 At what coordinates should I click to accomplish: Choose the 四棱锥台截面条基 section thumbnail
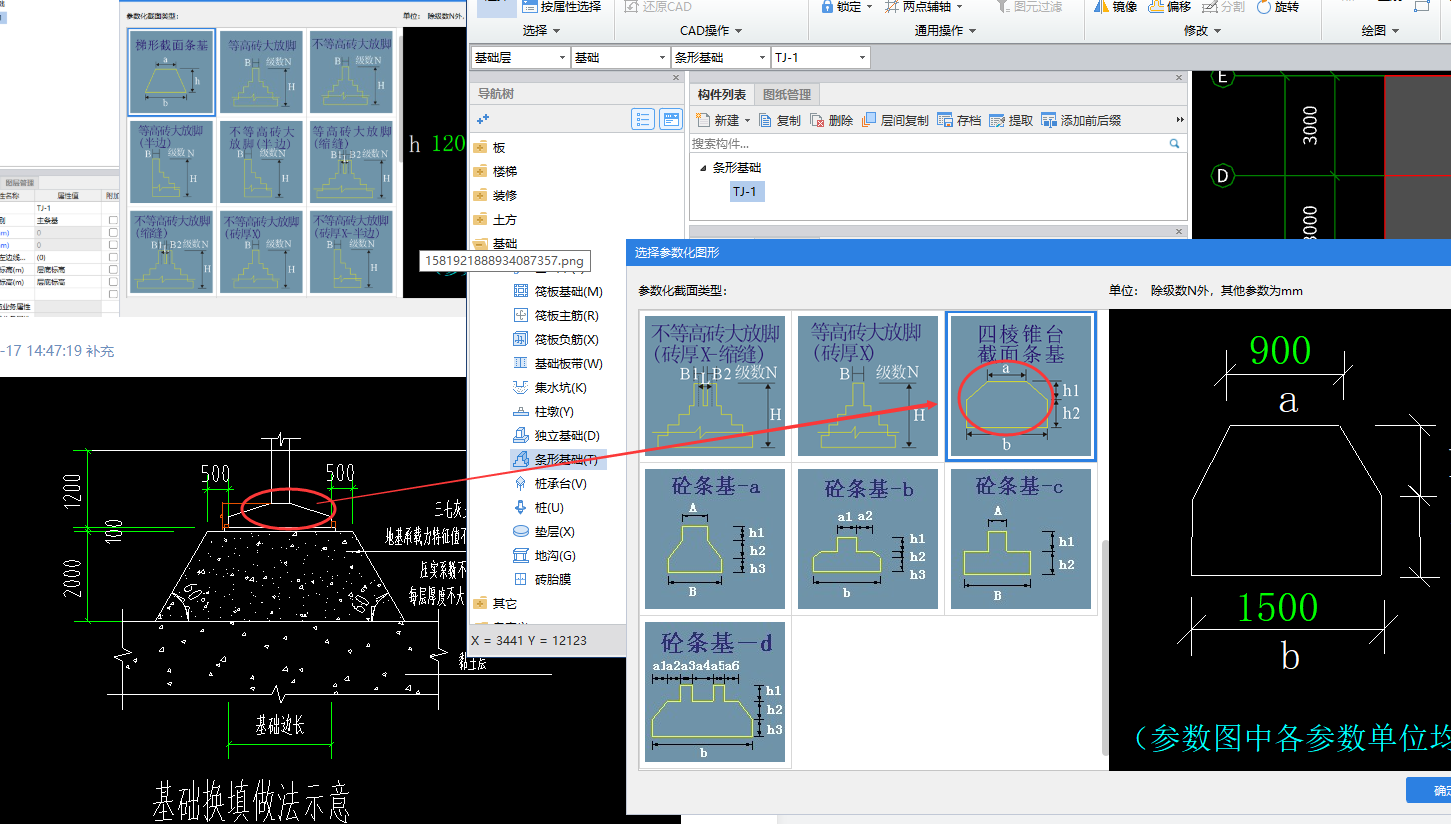click(1021, 386)
